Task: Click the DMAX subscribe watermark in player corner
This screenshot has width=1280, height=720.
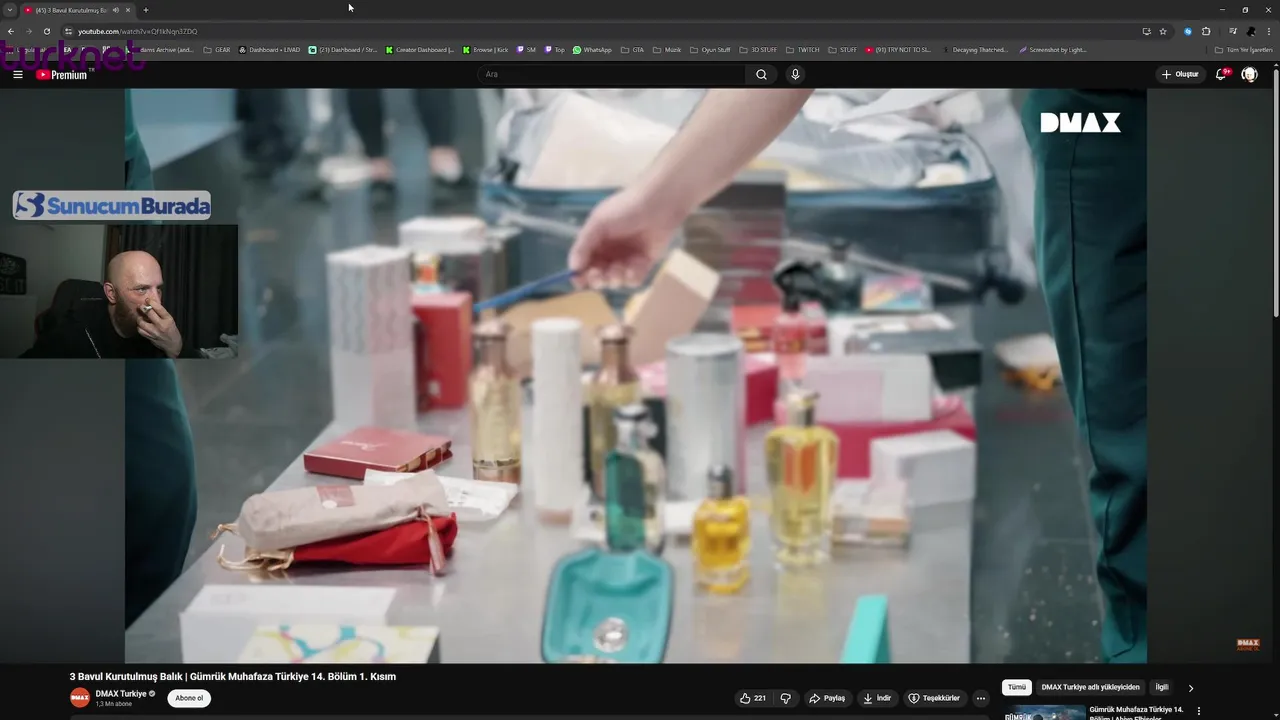Action: (1248, 645)
